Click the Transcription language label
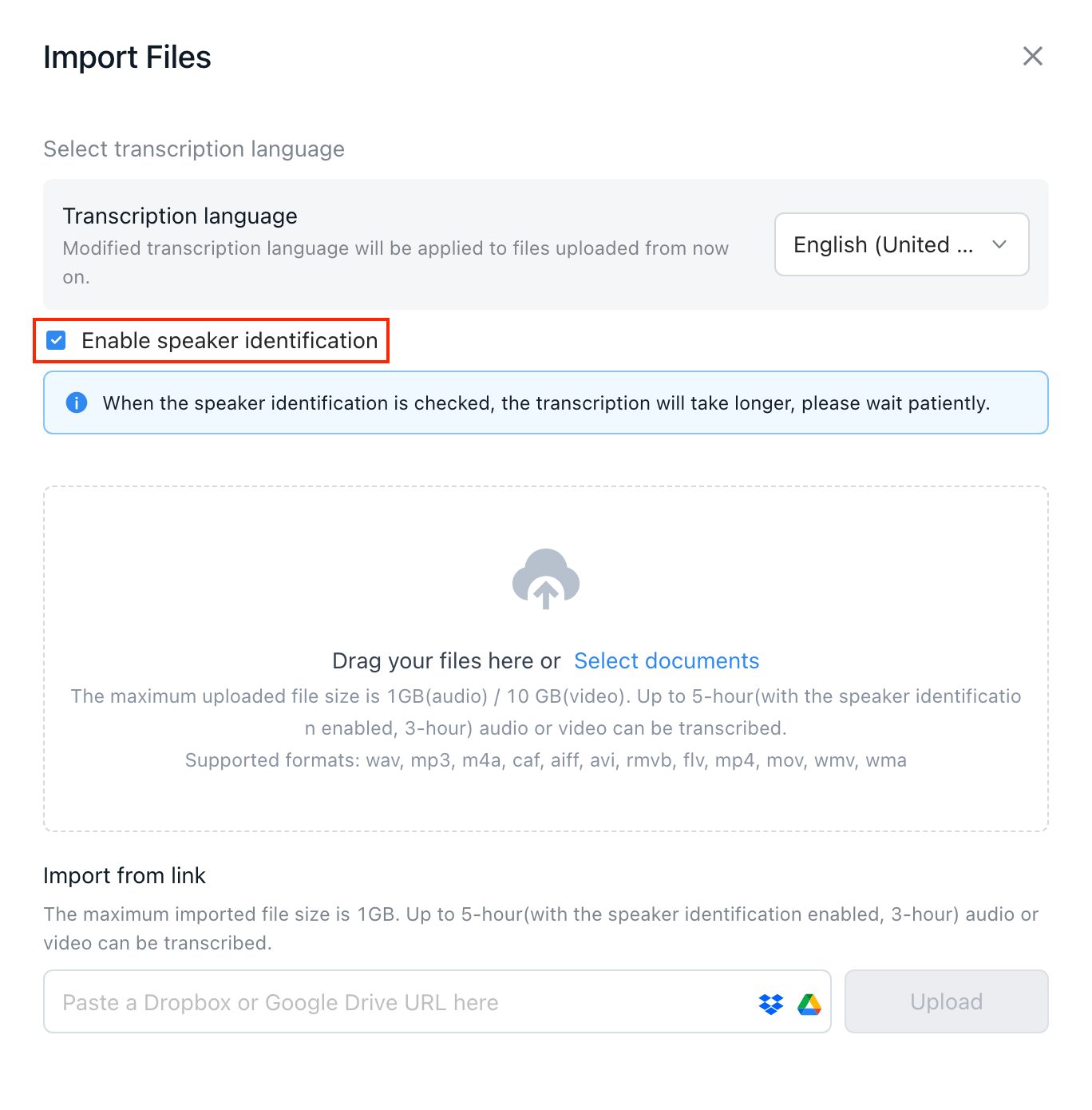Screen dimensions: 1092x1110 pyautogui.click(x=180, y=216)
